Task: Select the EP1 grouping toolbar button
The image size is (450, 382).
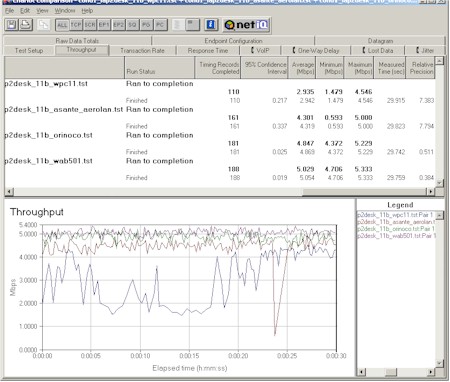Action: 104,25
